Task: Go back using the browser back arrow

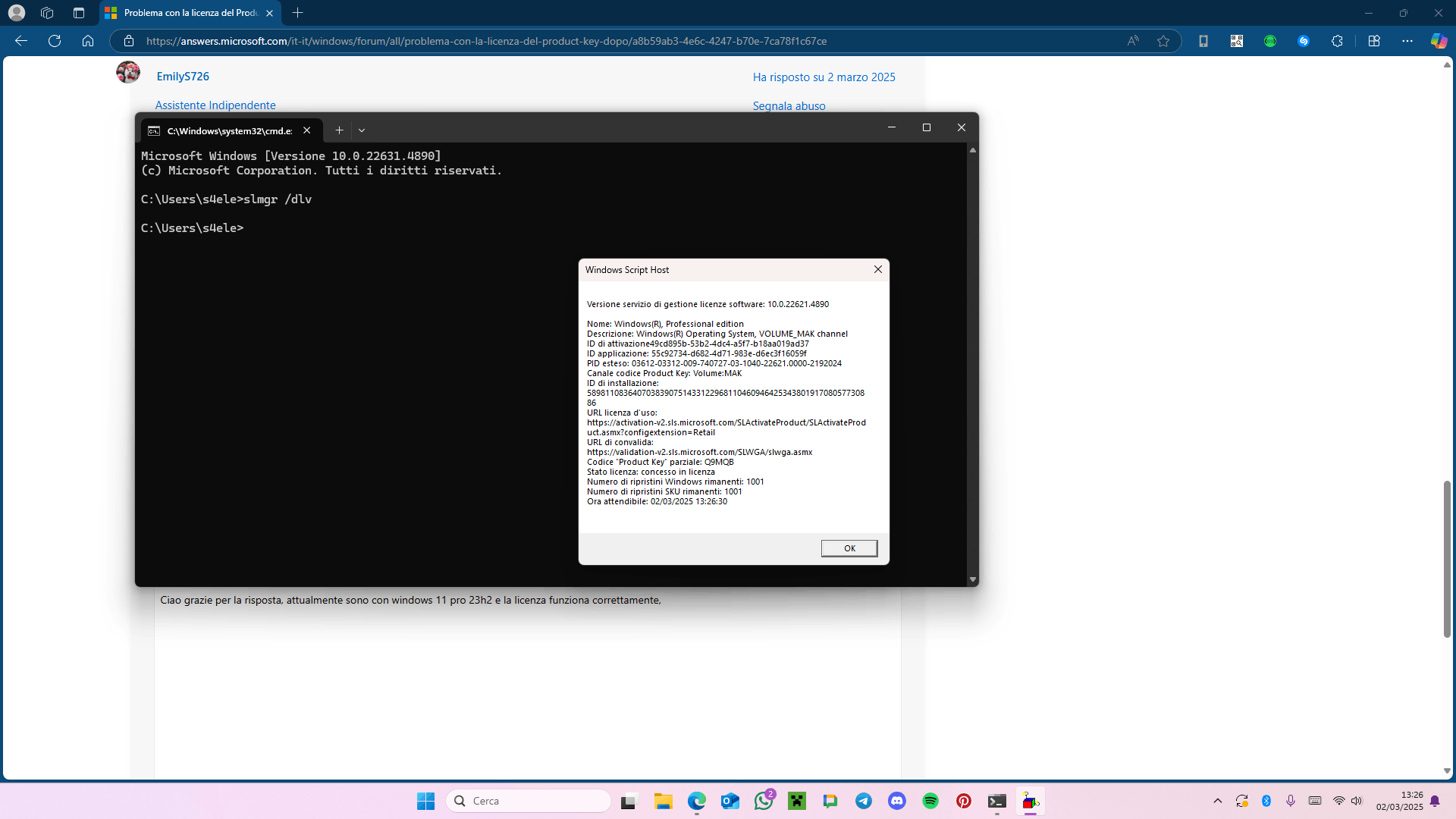Action: click(21, 41)
